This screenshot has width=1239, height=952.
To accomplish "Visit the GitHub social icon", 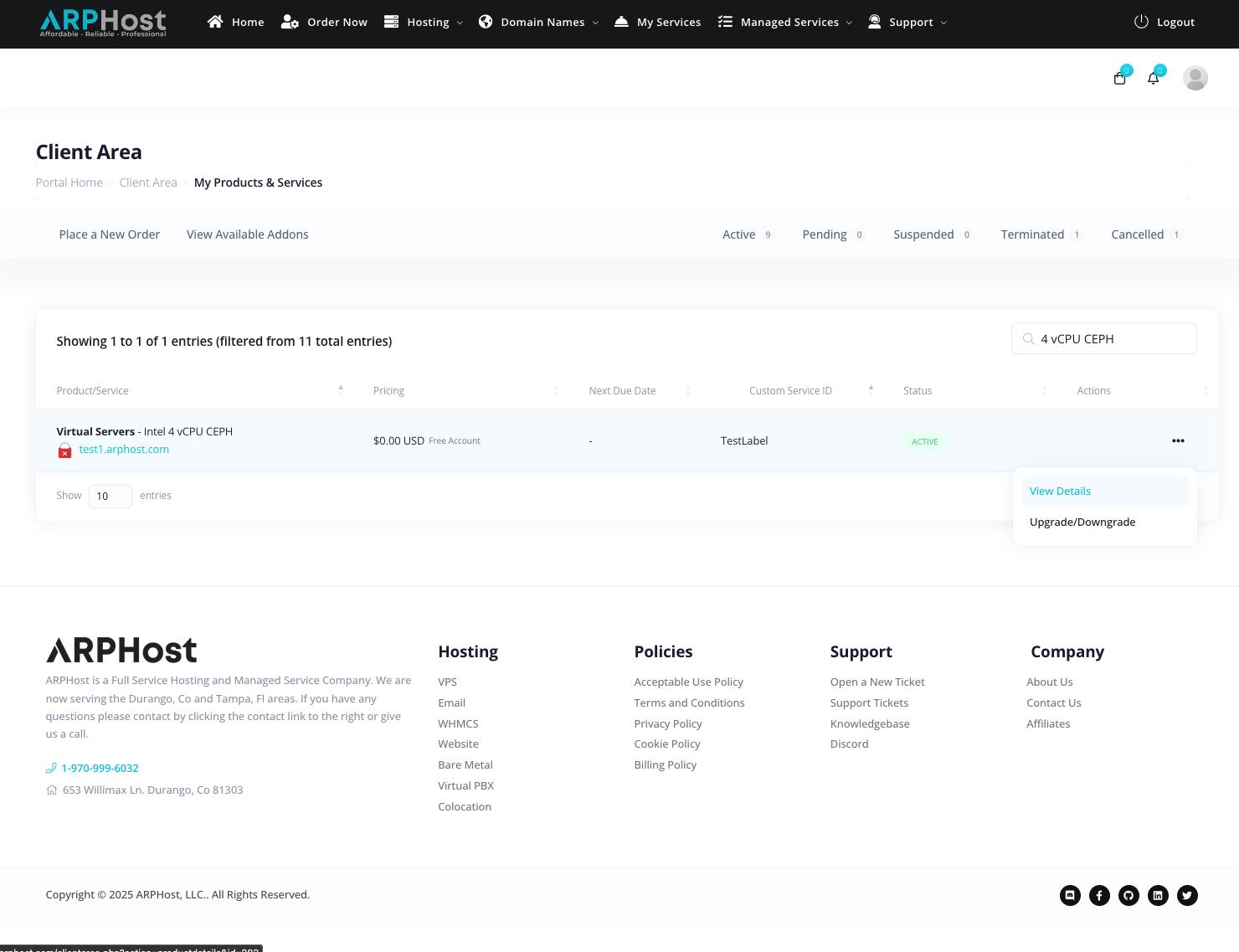I will tap(1128, 895).
